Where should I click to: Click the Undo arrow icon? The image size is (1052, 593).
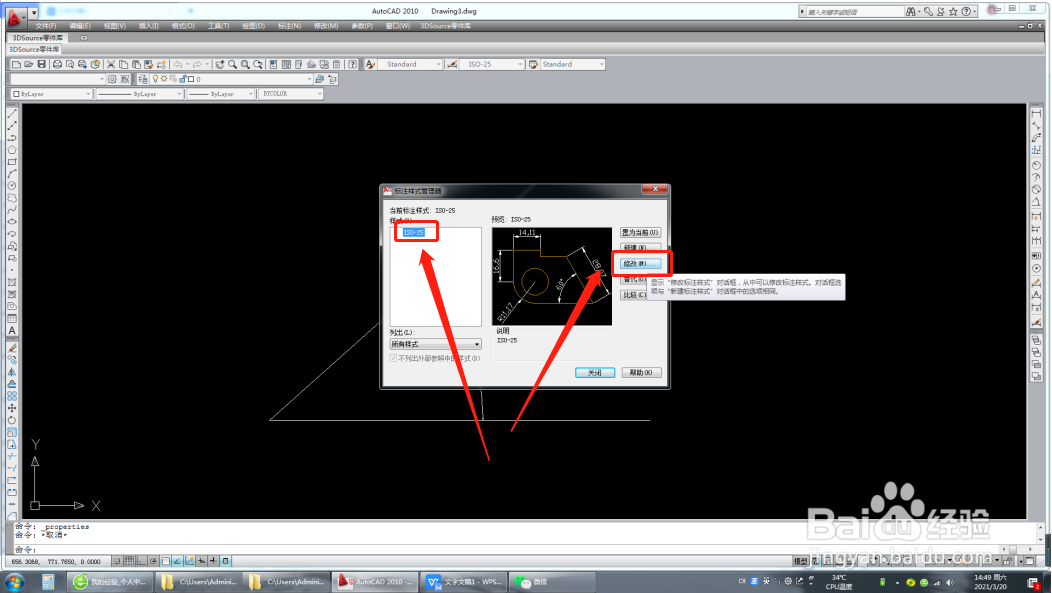point(178,64)
